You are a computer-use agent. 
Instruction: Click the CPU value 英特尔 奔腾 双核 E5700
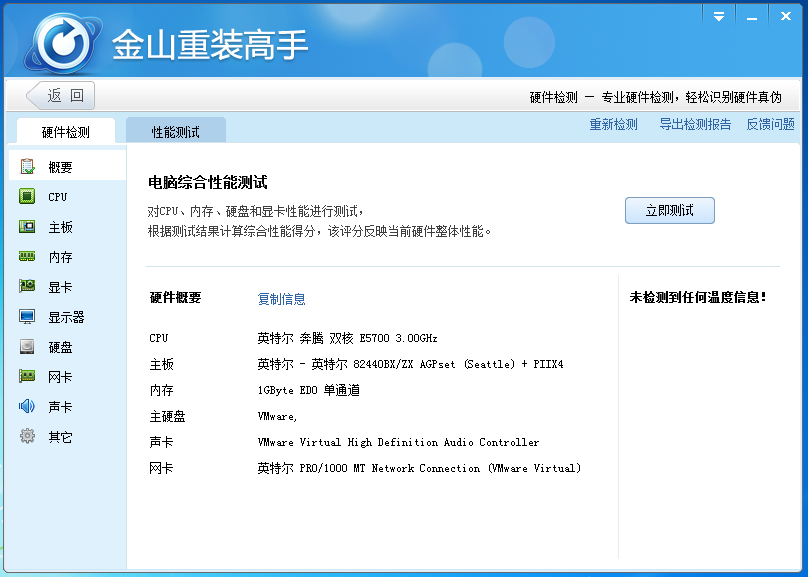(x=347, y=338)
